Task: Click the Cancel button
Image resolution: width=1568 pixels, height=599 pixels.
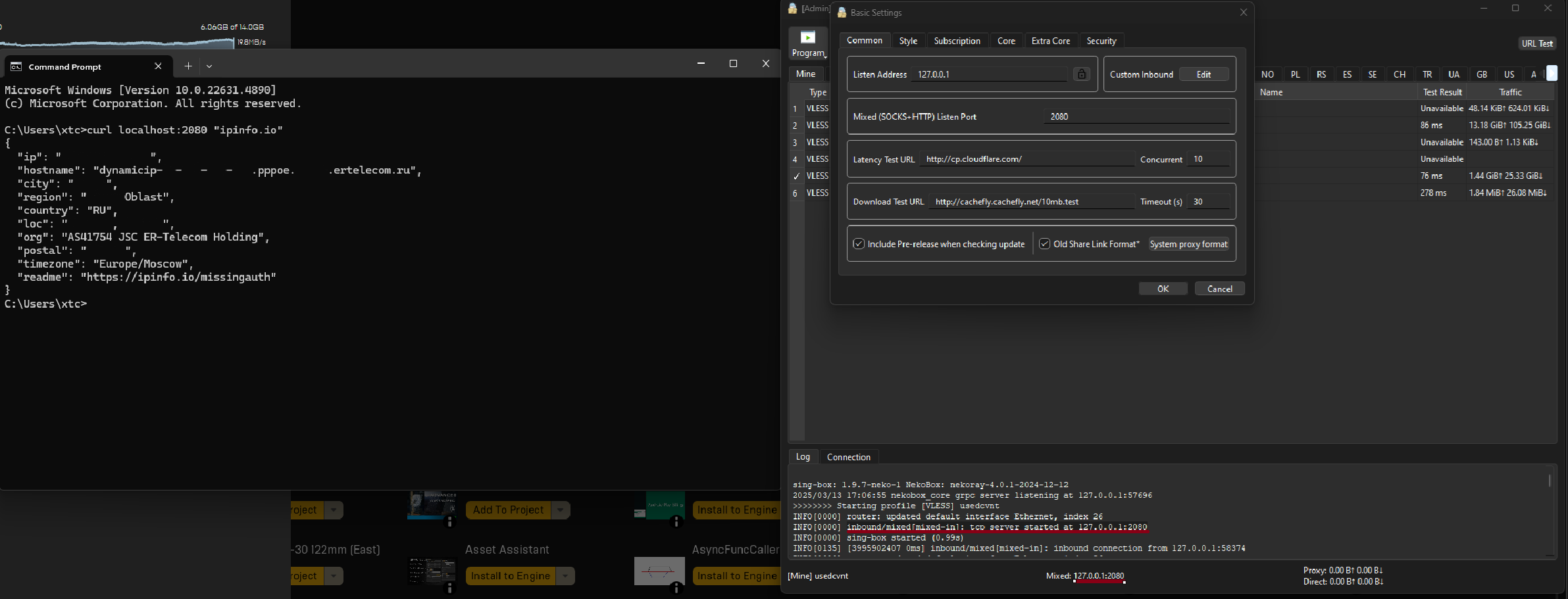Action: [x=1219, y=289]
